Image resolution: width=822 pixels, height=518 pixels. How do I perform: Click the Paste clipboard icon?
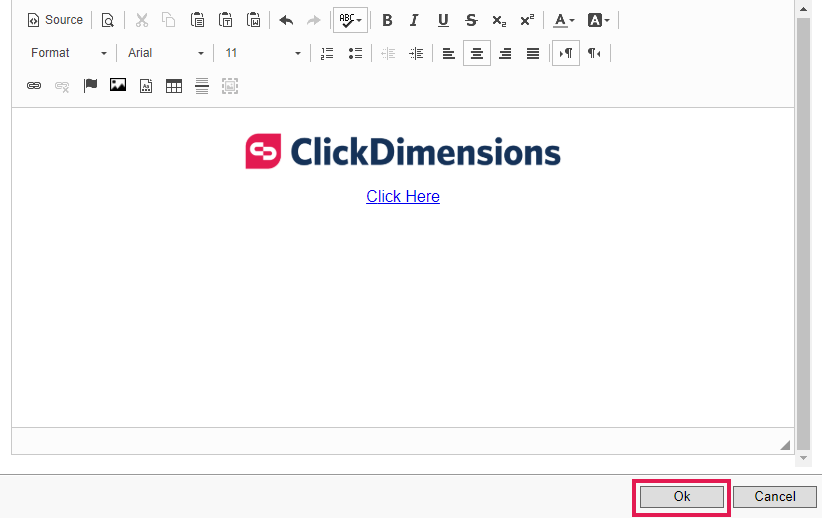pos(197,20)
